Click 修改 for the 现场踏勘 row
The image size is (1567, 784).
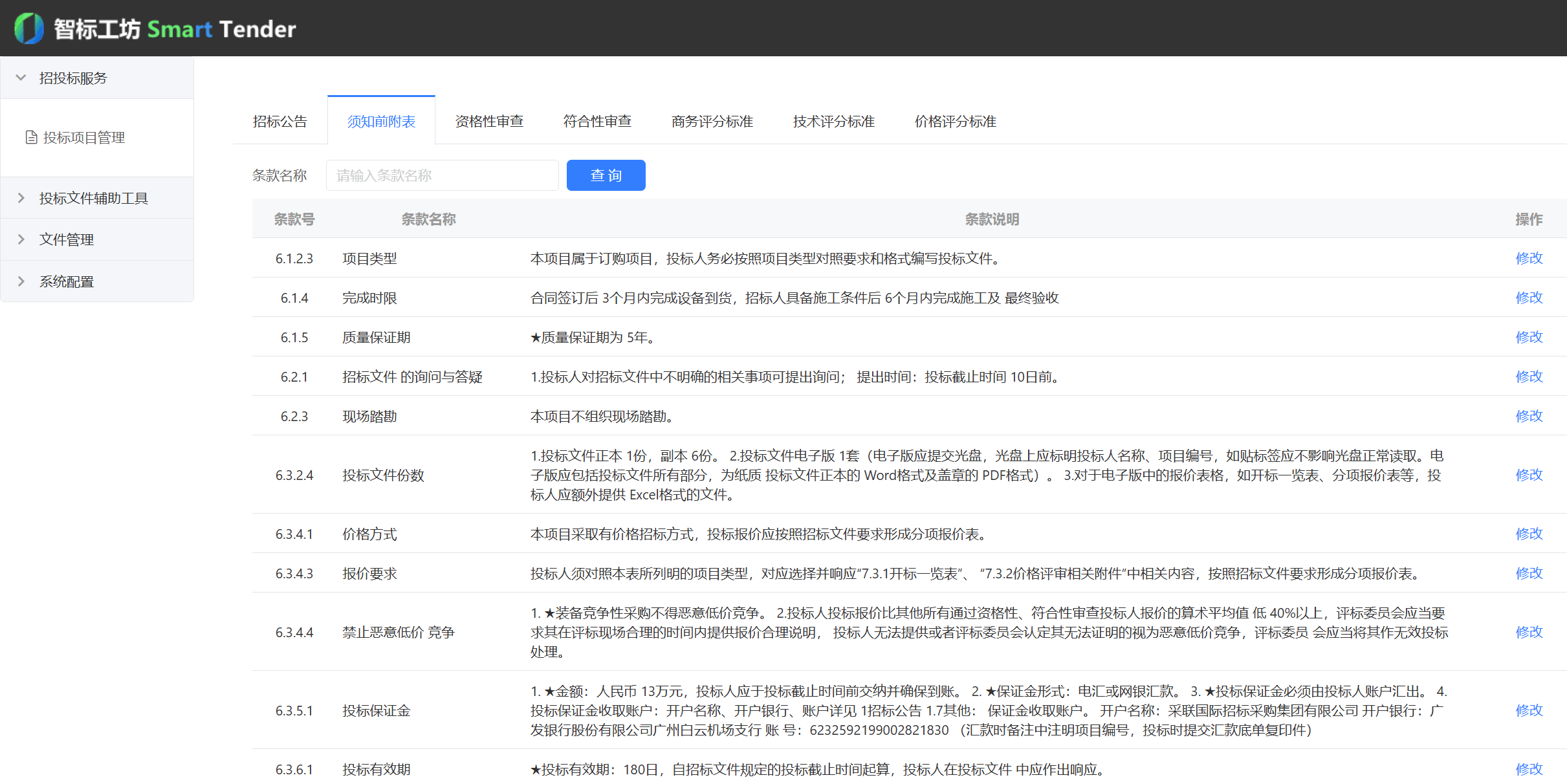1529,415
